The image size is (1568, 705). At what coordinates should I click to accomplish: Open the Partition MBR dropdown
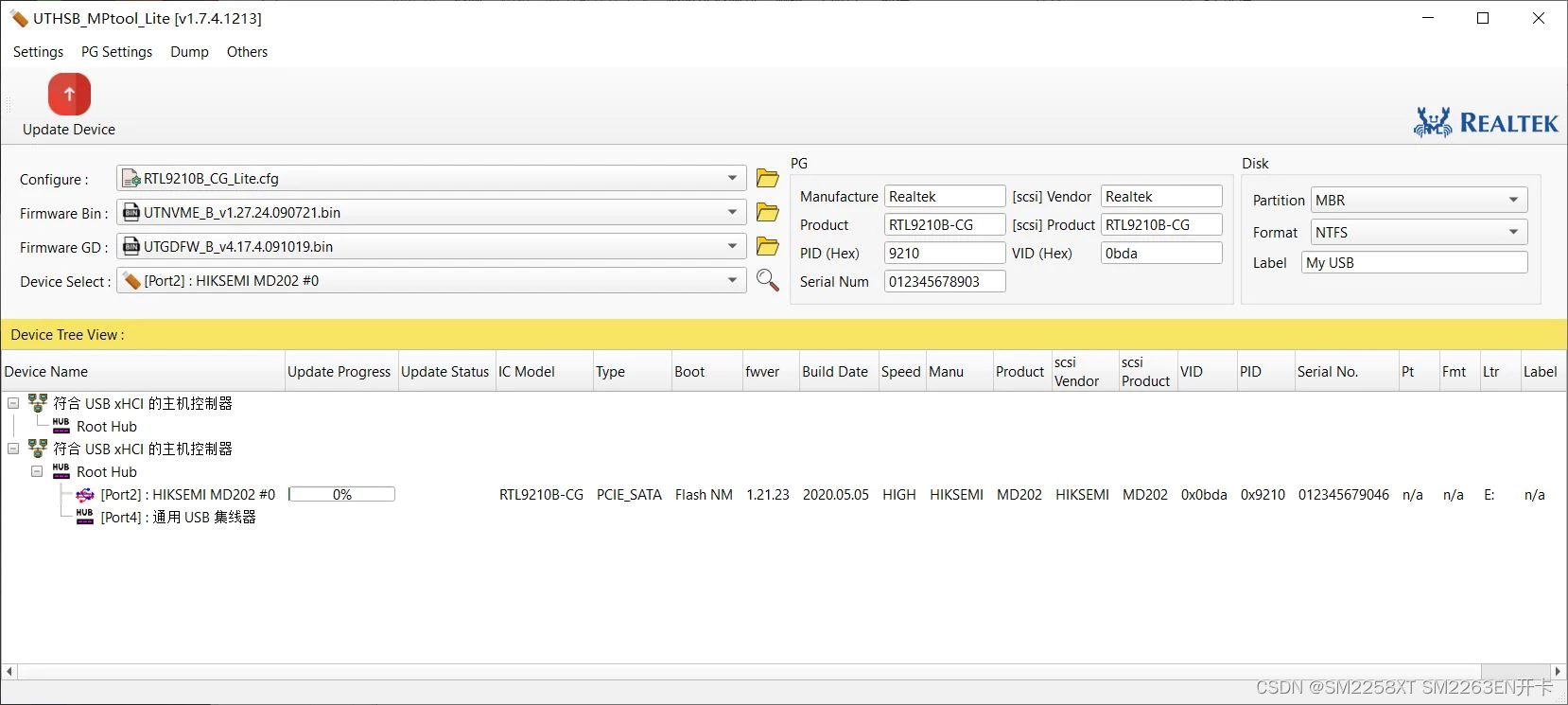tap(1513, 200)
